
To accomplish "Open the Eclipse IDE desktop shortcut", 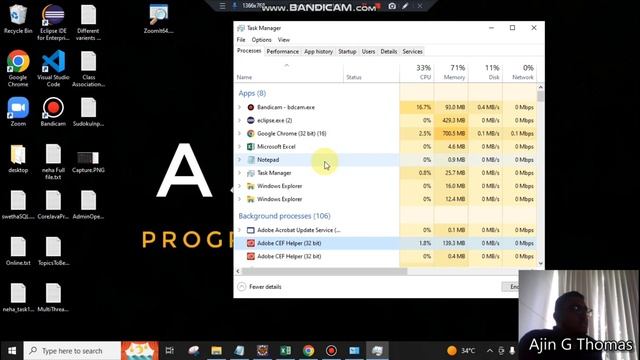I will click(x=53, y=22).
